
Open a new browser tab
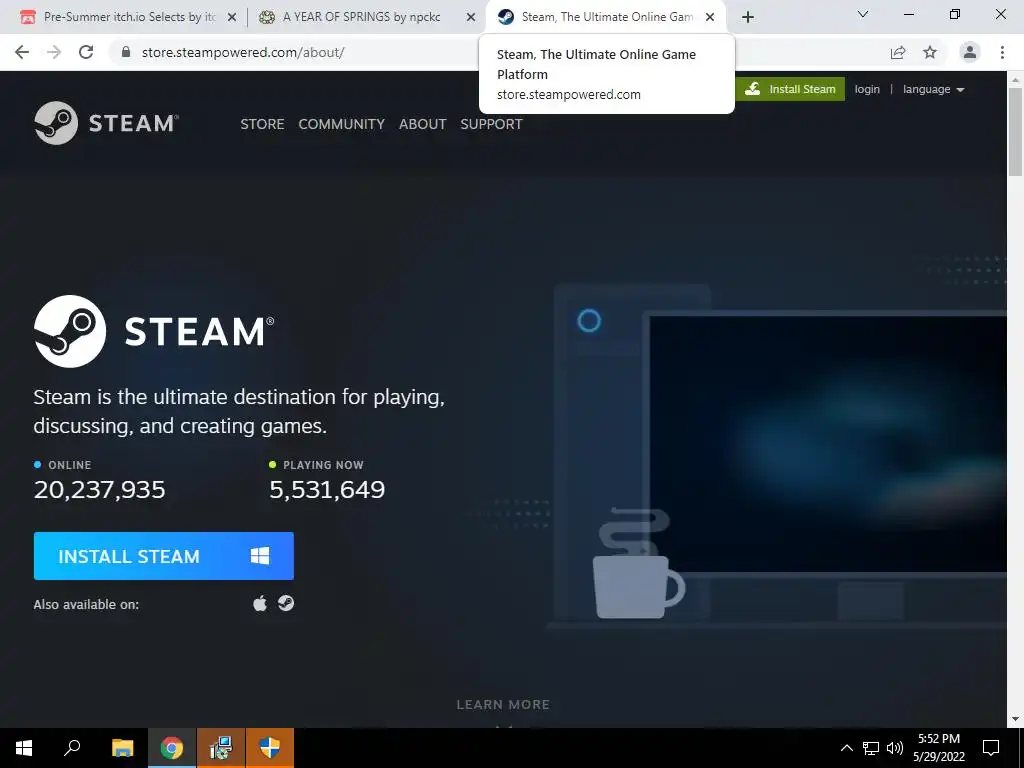748,18
